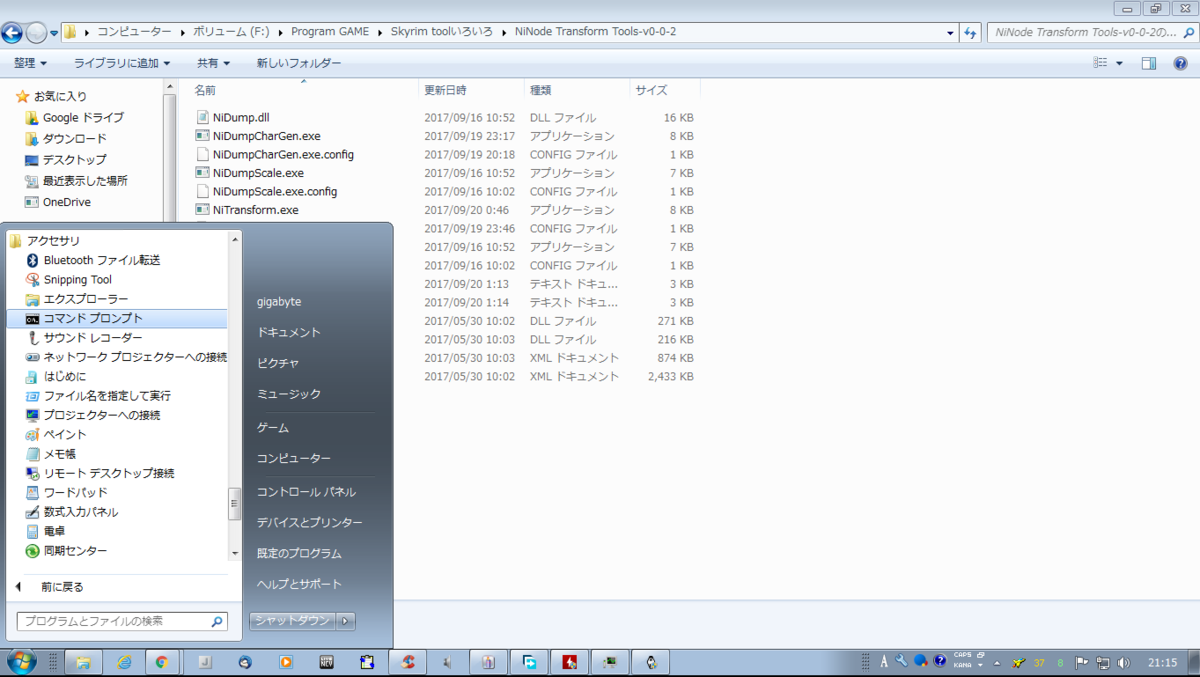The width and height of the screenshot is (1200, 677).
Task: Launch ワードパッド
Action: 66,492
